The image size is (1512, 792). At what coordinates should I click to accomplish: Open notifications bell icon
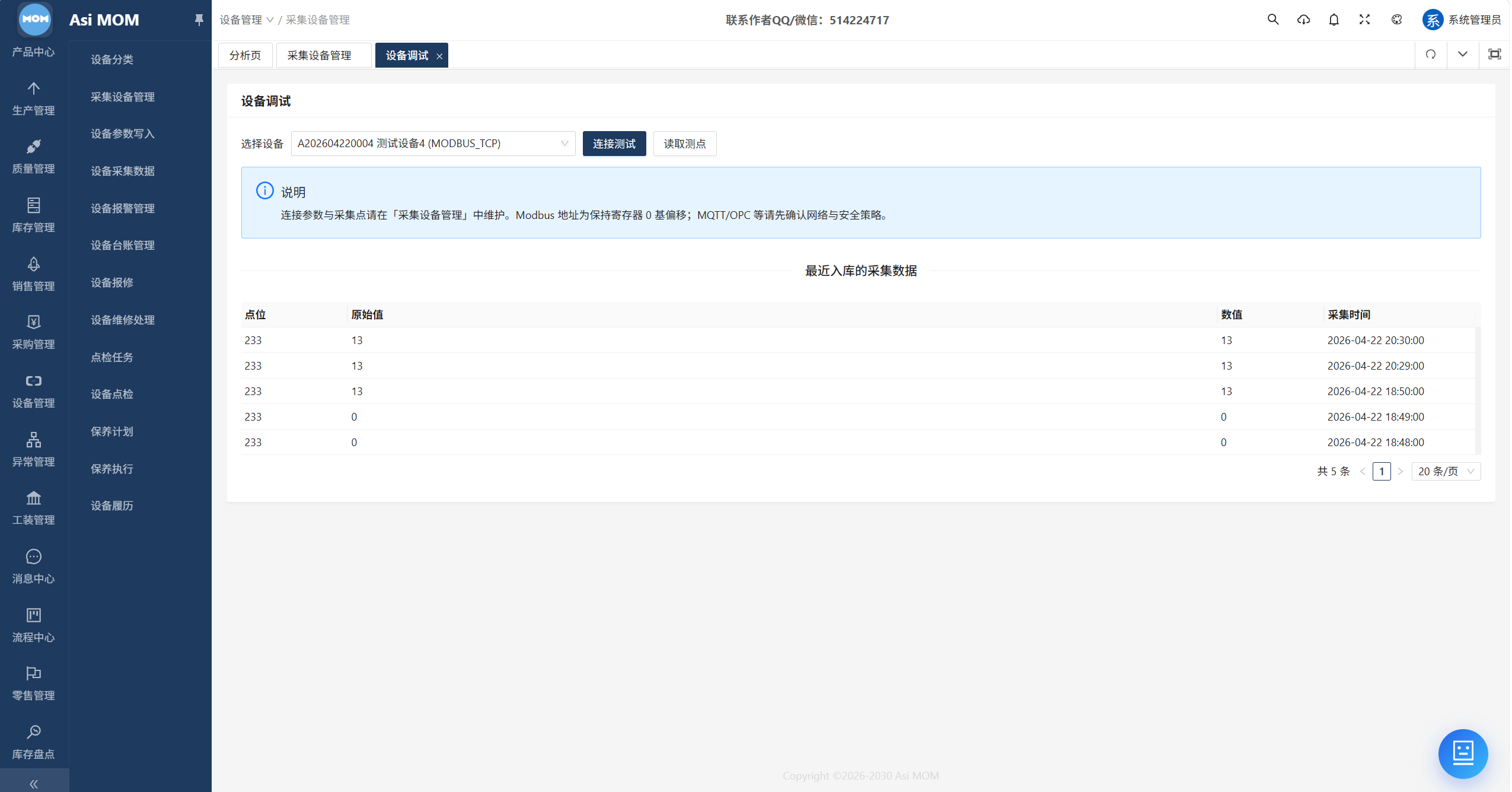coord(1334,20)
